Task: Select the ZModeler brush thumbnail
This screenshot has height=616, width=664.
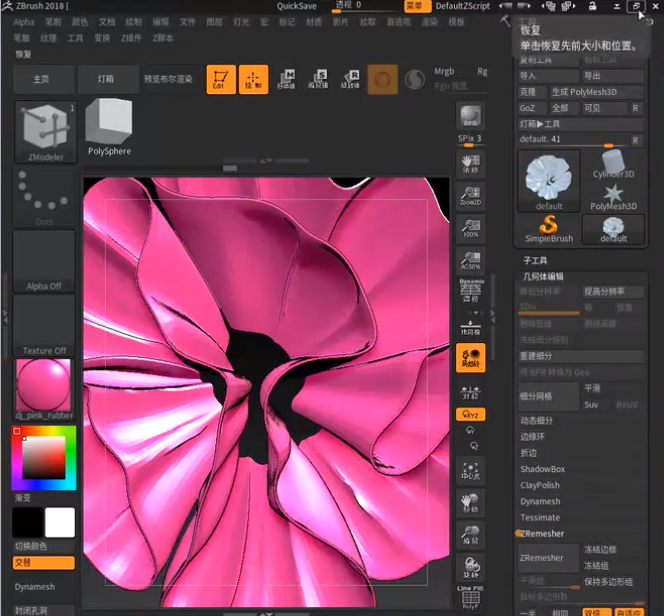Action: pyautogui.click(x=46, y=132)
